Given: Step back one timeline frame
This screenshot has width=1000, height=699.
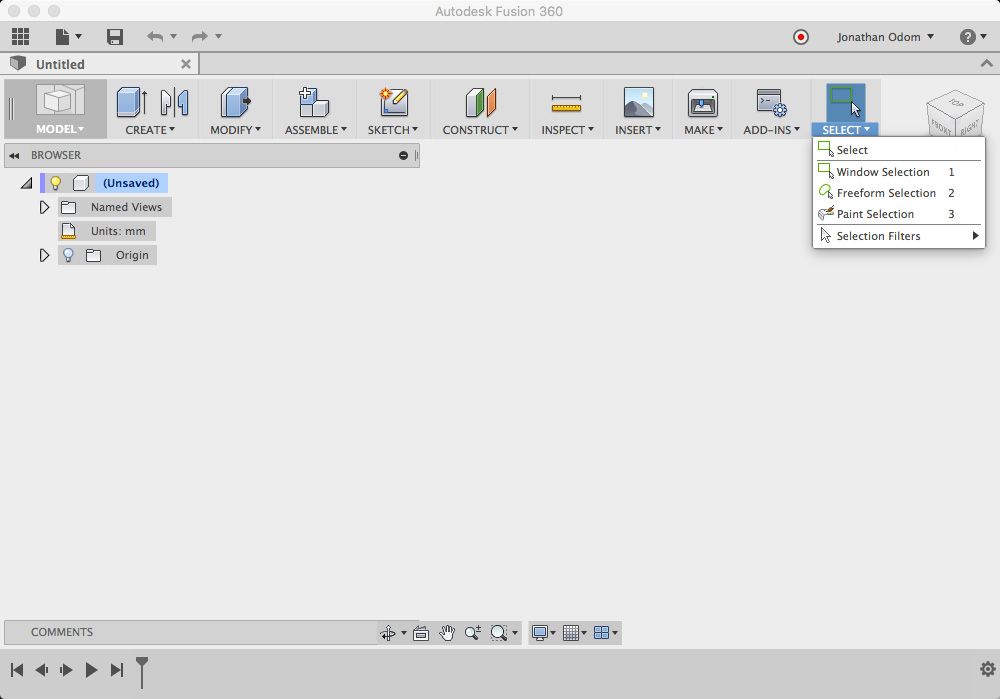Looking at the screenshot, I should [41, 670].
